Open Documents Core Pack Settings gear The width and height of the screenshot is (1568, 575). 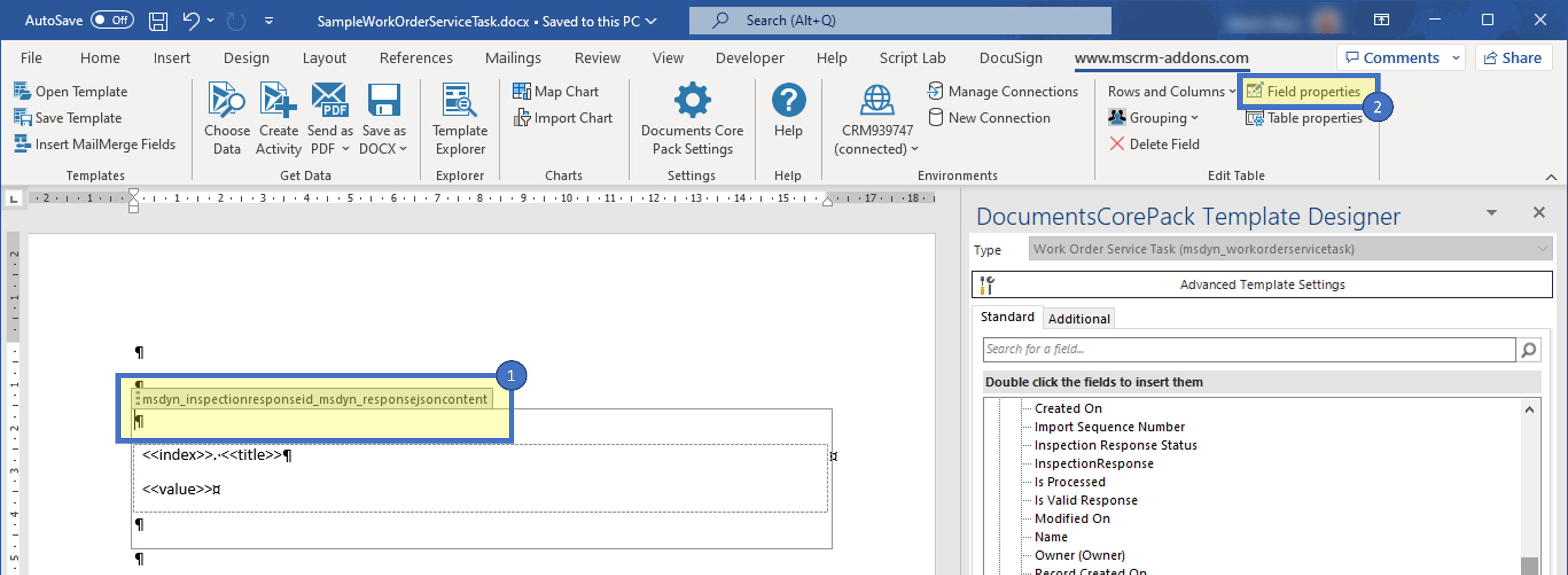(692, 100)
